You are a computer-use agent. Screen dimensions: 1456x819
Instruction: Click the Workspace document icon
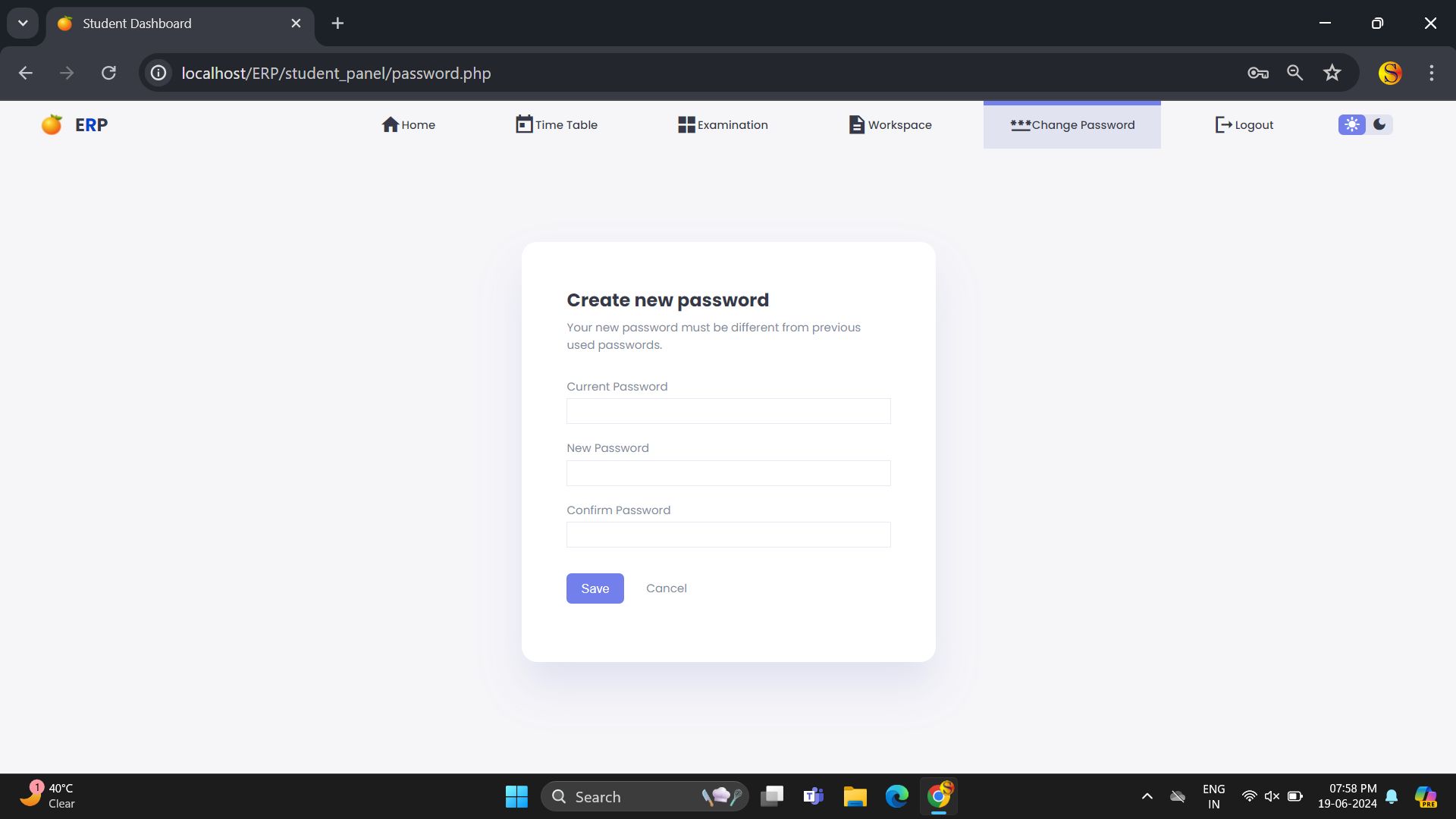point(856,124)
